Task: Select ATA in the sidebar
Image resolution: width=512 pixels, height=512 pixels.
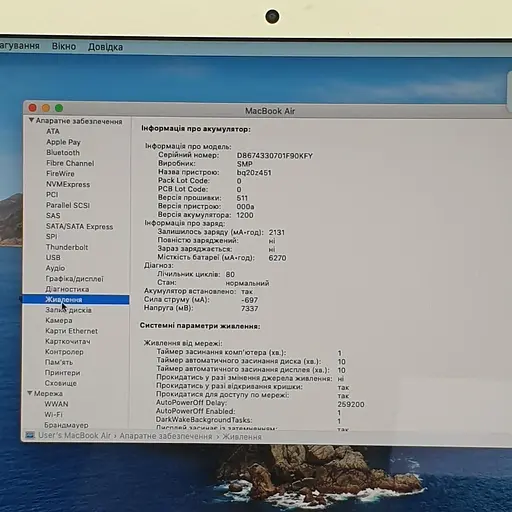Action: 53,131
